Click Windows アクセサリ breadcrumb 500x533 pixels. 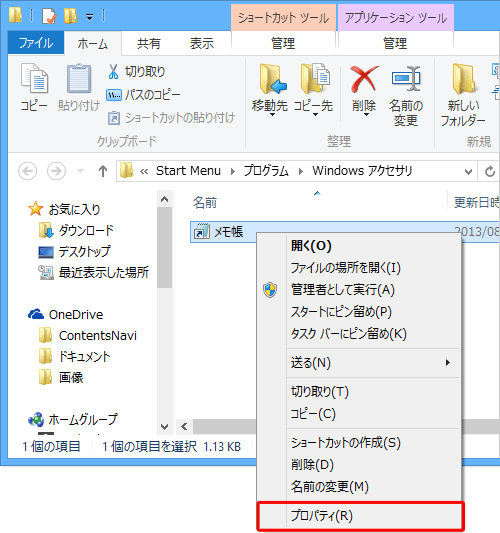(362, 171)
